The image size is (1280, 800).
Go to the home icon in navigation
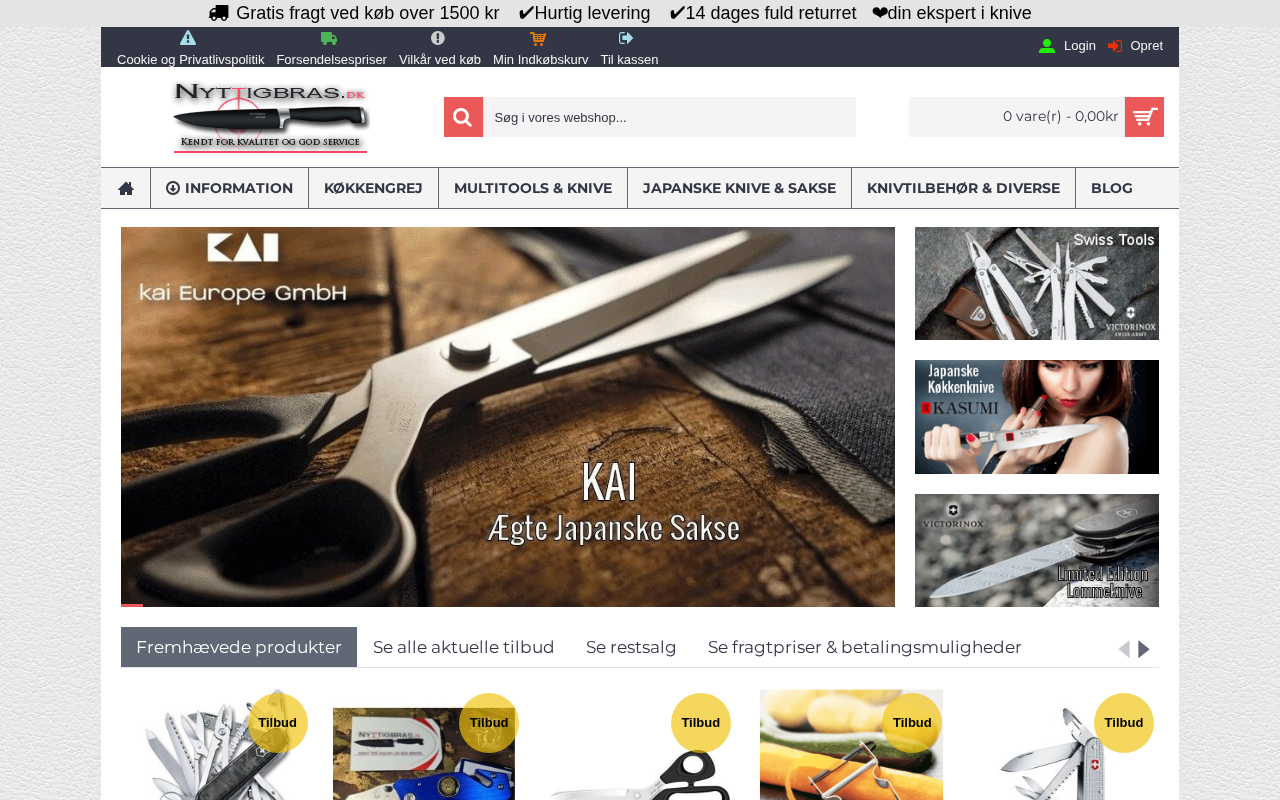point(126,188)
